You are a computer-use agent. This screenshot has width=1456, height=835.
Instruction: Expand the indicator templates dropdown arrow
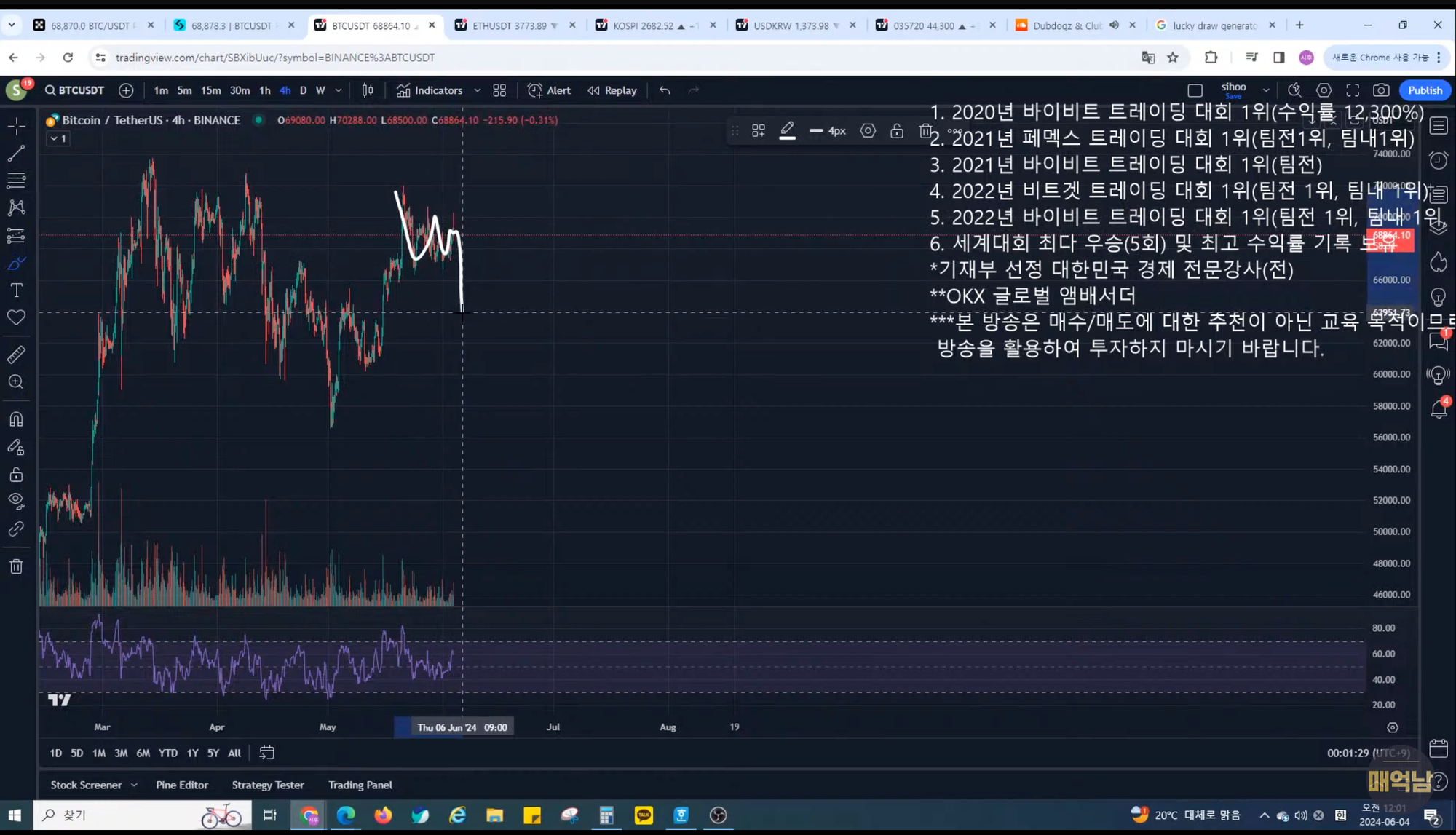478,90
